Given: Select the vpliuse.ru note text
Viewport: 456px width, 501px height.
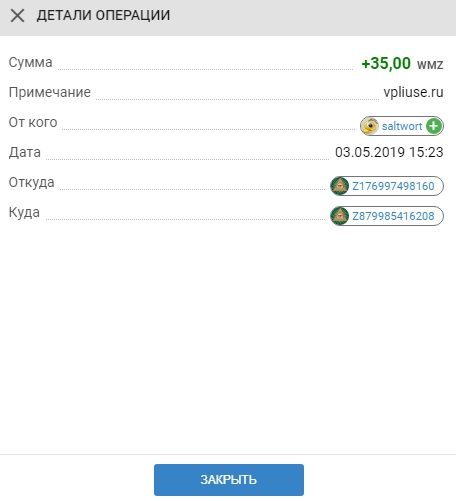Looking at the screenshot, I should point(413,92).
